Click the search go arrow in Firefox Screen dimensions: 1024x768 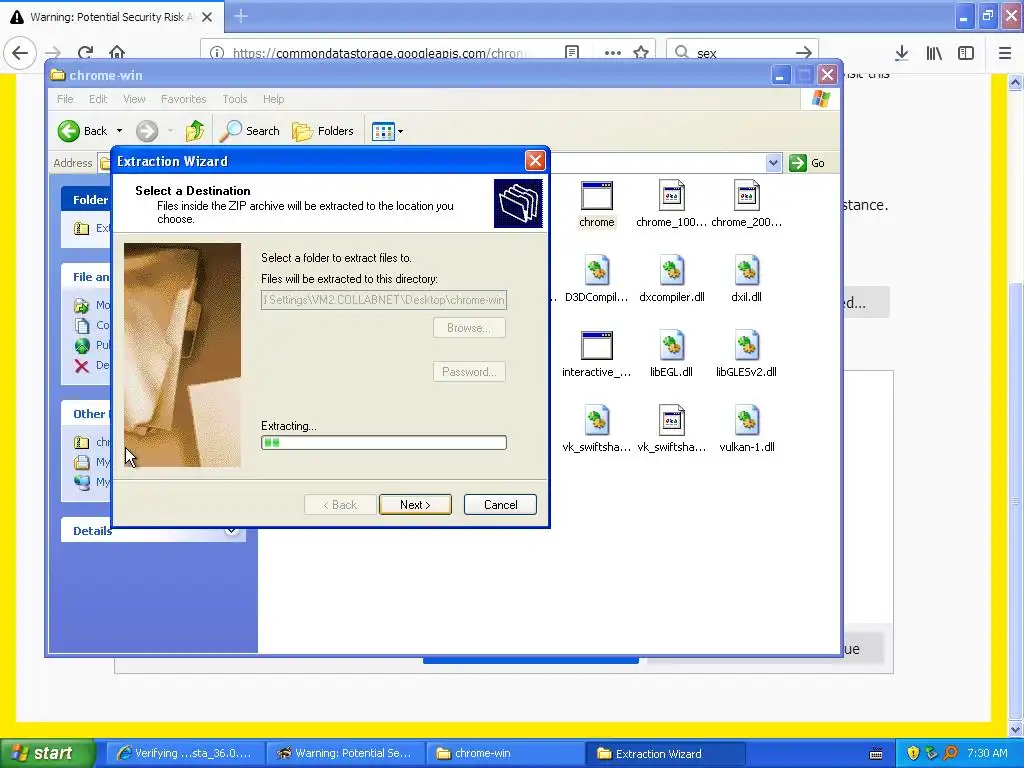[804, 53]
